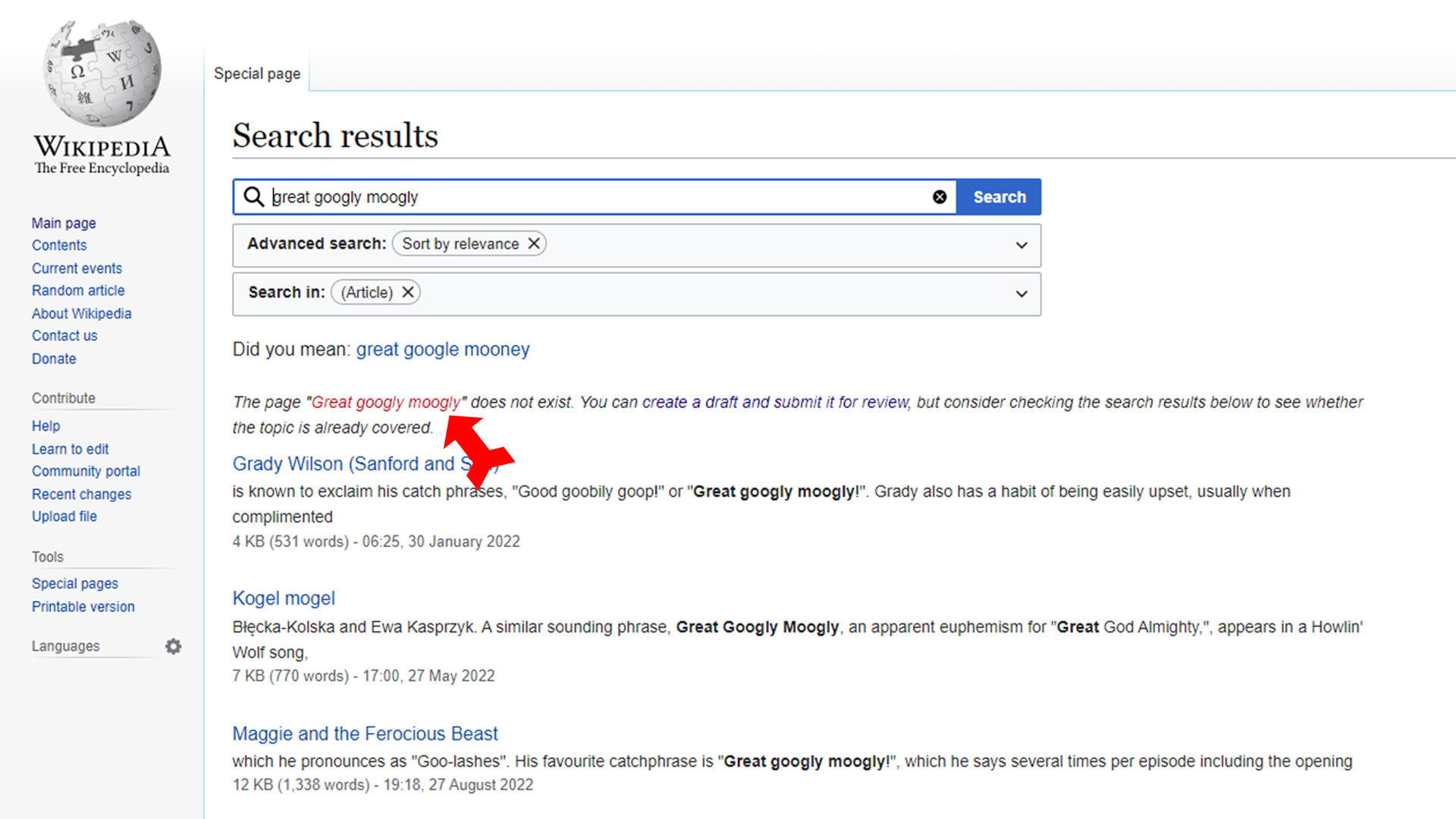Click the Main page menu item
This screenshot has width=1456, height=819.
click(63, 222)
